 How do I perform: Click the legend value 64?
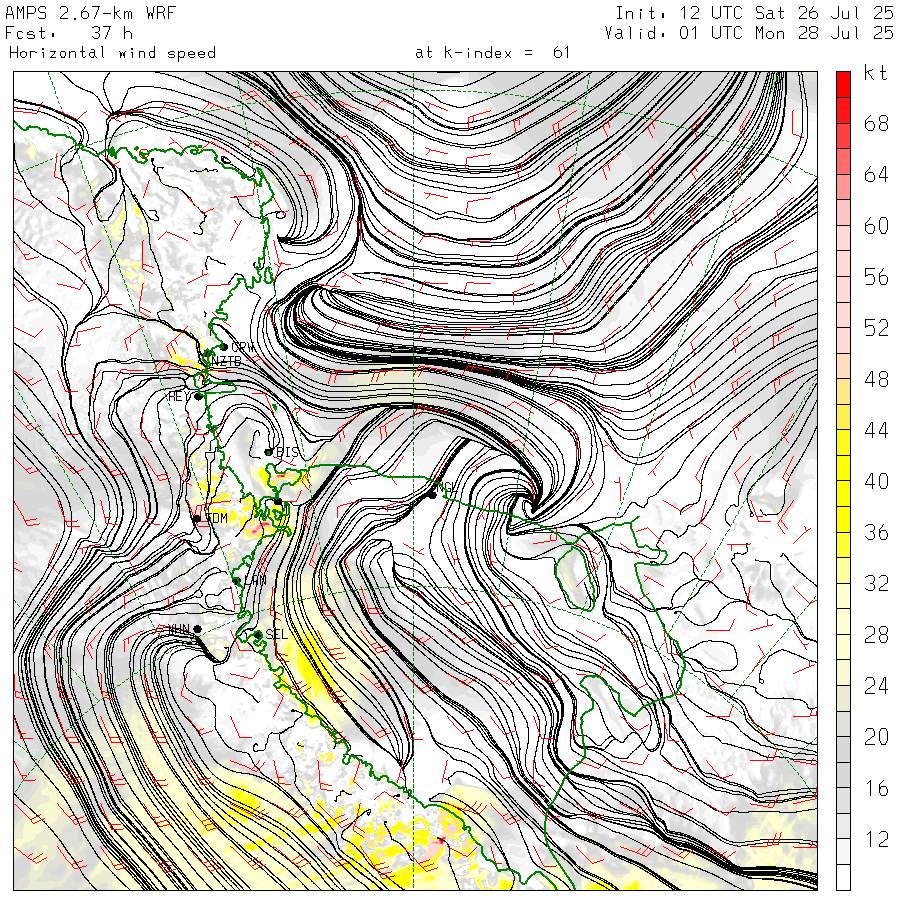coord(876,174)
